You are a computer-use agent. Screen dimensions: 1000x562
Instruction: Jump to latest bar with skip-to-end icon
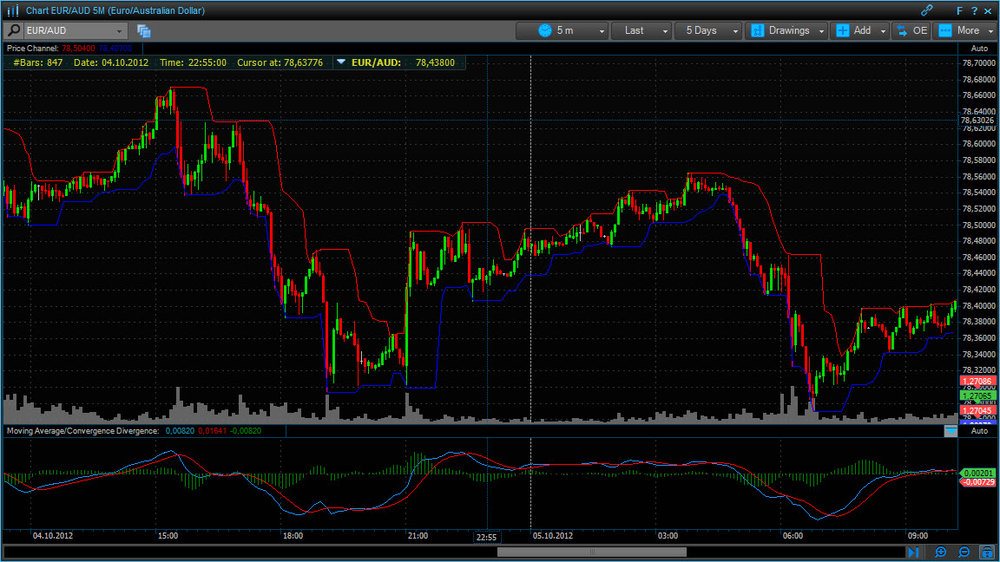click(x=913, y=552)
